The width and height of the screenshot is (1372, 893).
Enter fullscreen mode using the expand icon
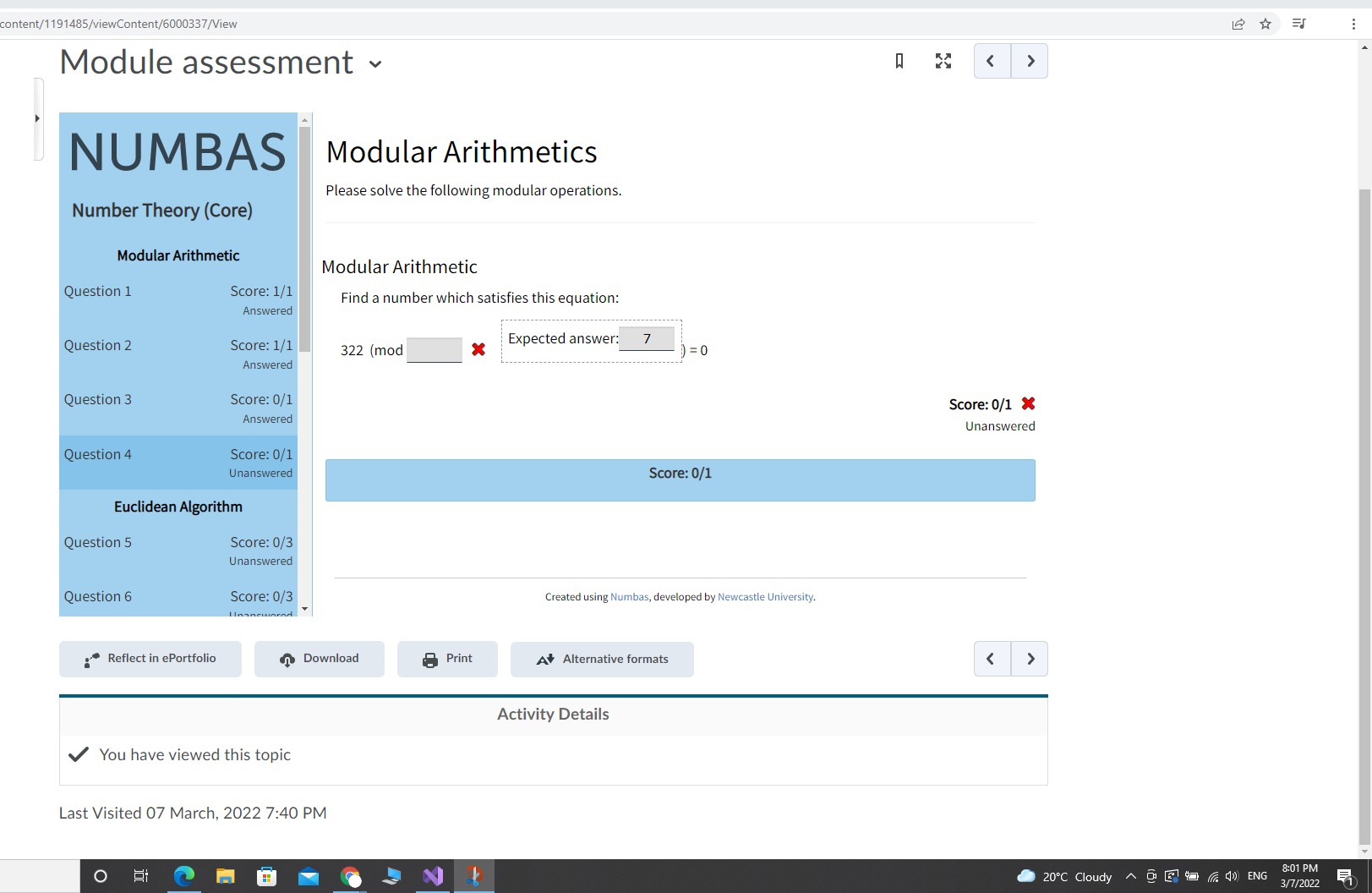click(x=943, y=61)
